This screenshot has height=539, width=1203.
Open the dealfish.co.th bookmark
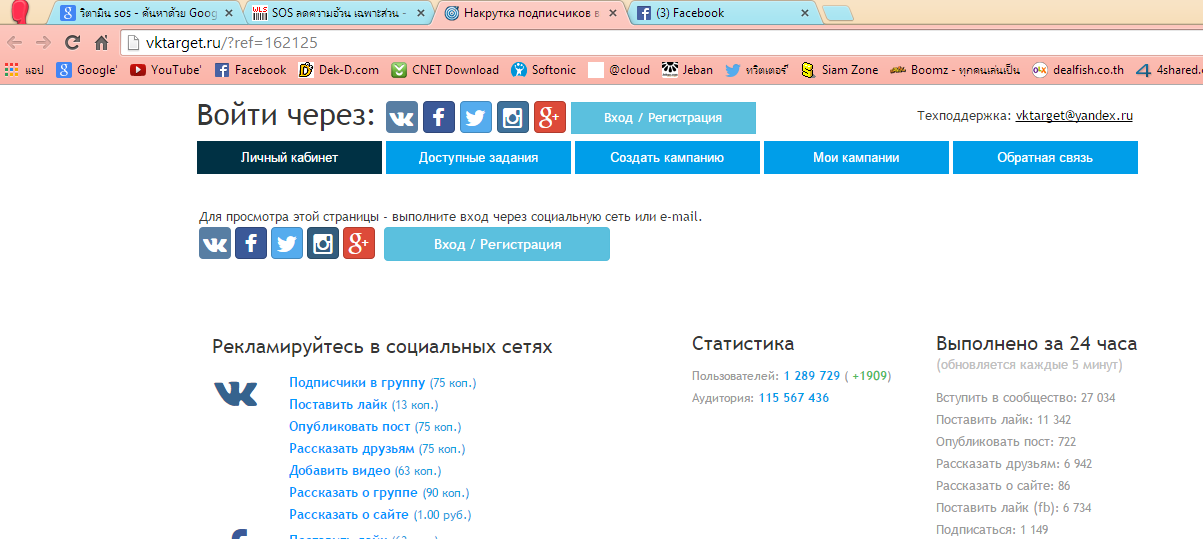point(1078,70)
